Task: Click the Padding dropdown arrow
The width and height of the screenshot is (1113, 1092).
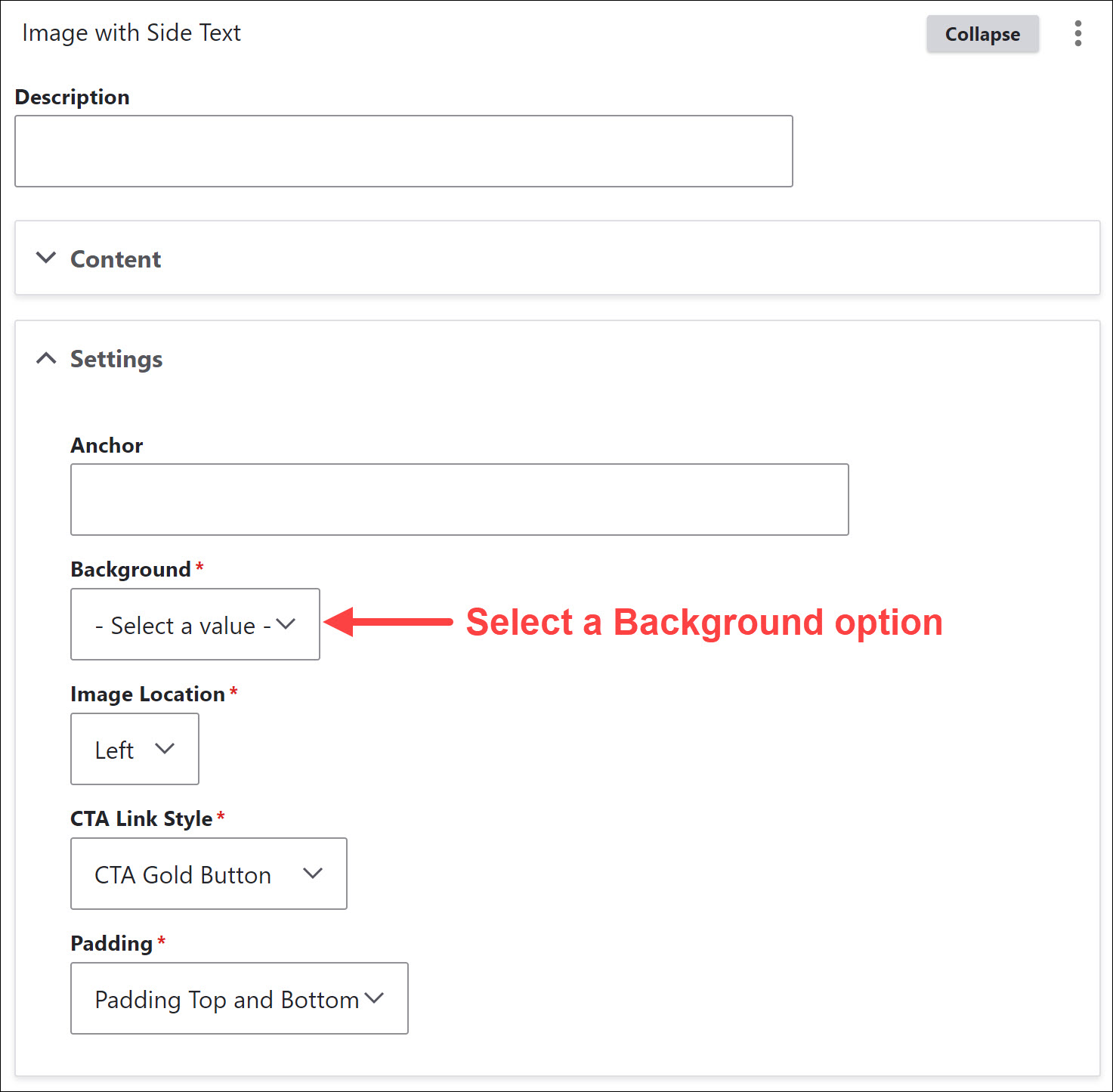Action: point(374,998)
